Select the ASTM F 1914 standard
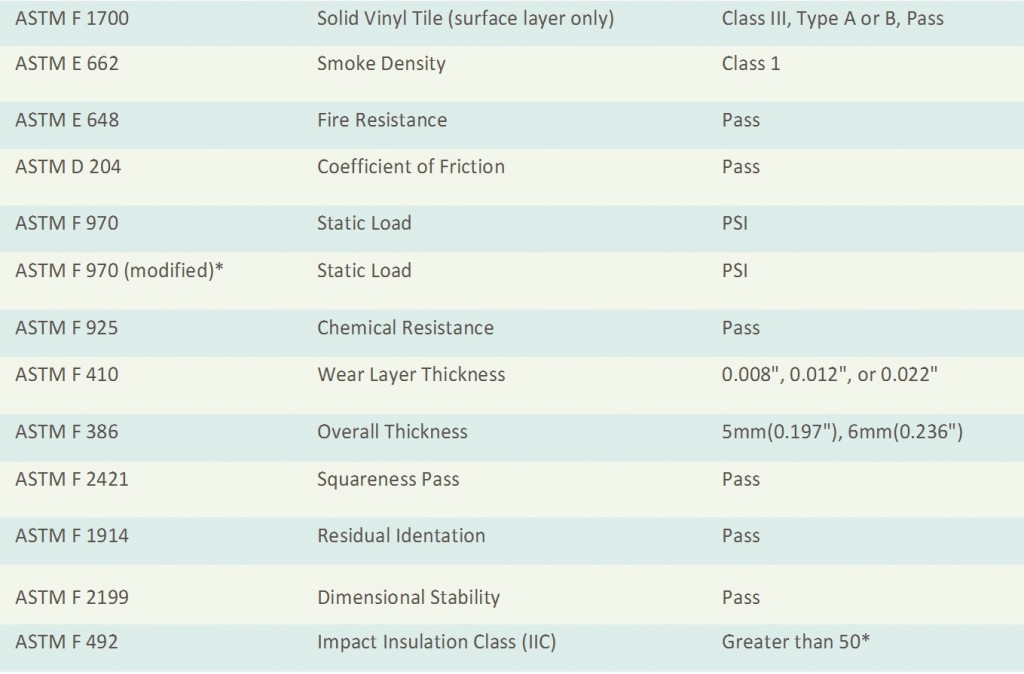1024x674 pixels. click(x=72, y=536)
